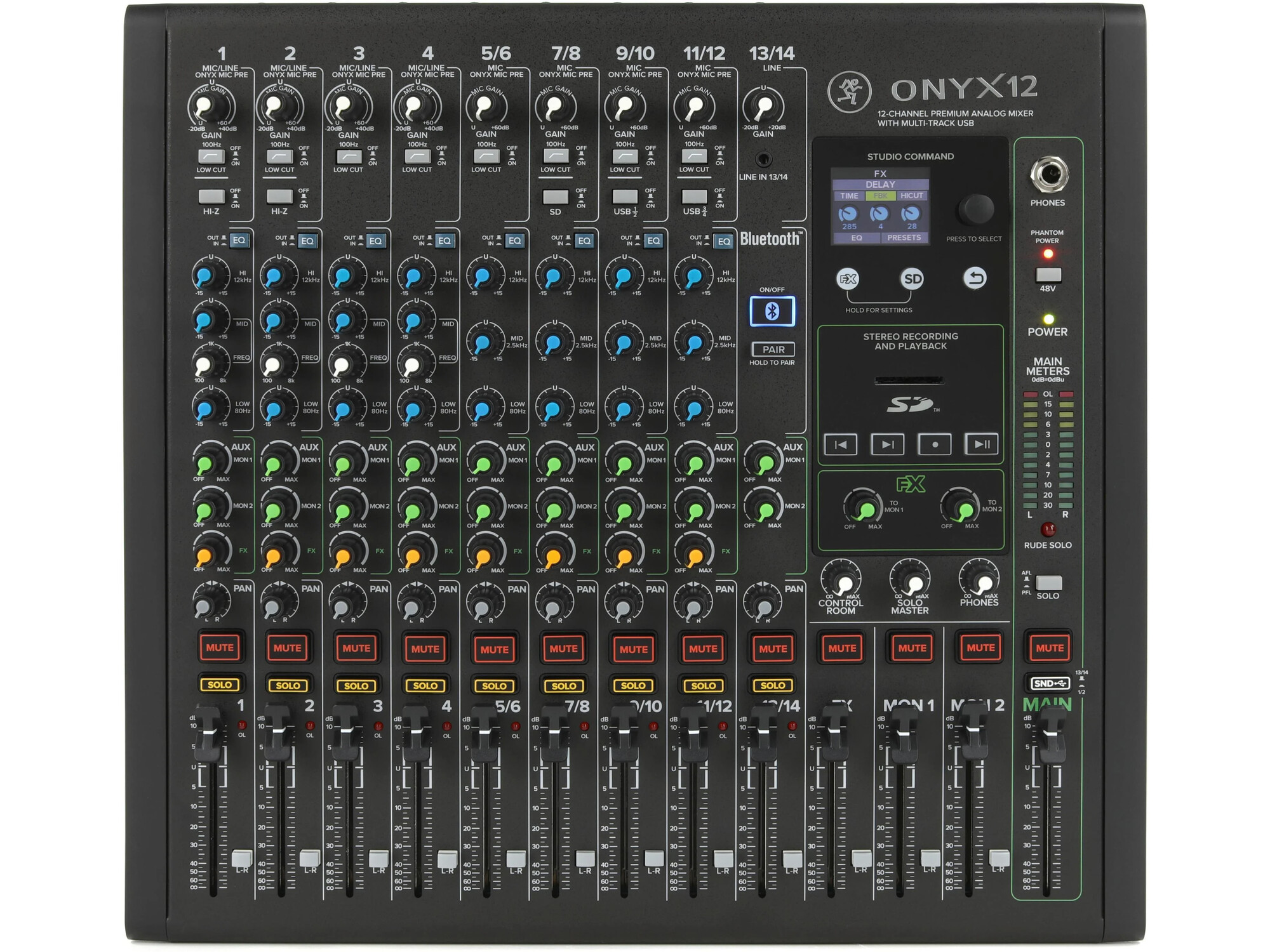The image size is (1270, 952).
Task: Toggle channel 11/12 USB 3/4 switch
Action: 694,197
